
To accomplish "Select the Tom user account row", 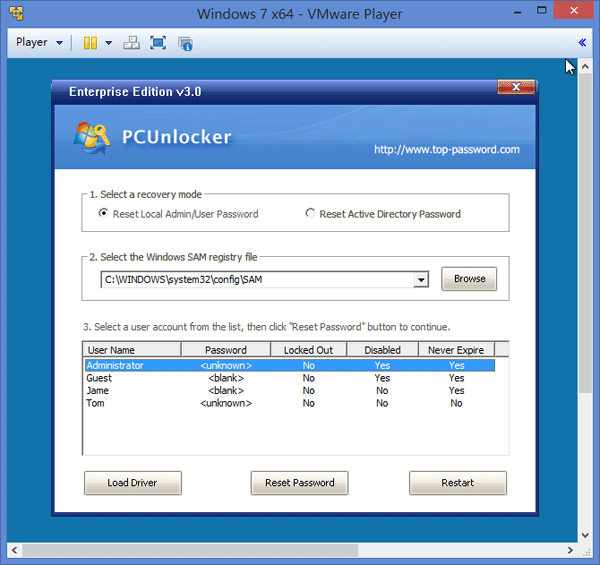I will pyautogui.click(x=290, y=403).
